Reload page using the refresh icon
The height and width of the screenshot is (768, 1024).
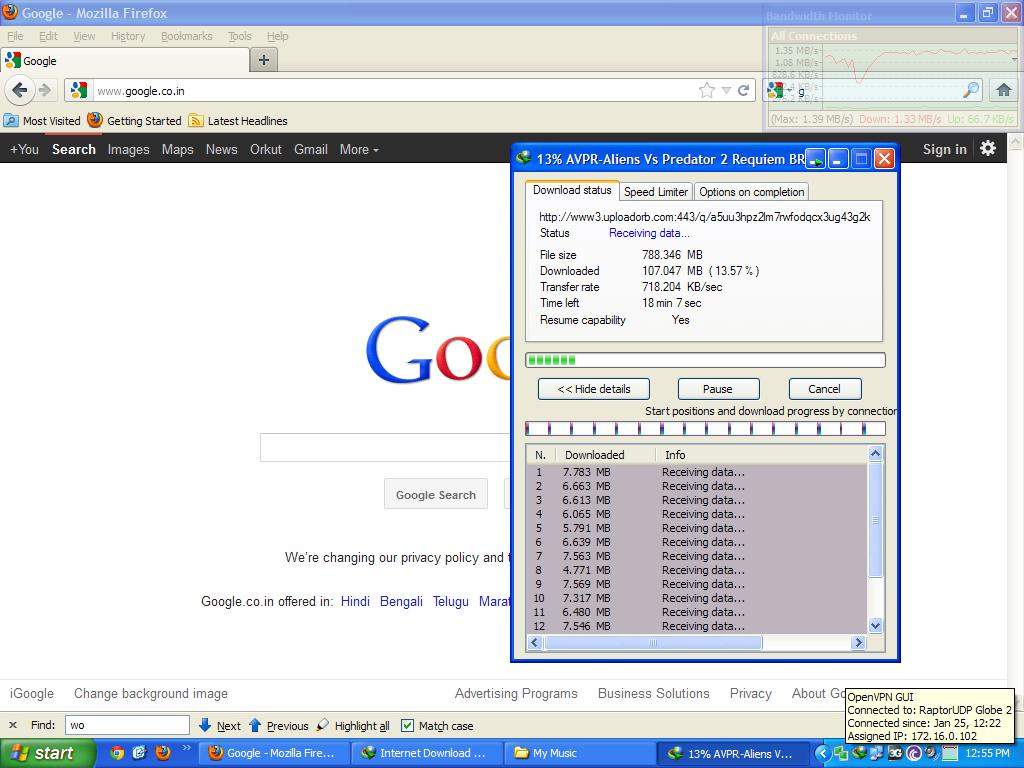pyautogui.click(x=743, y=91)
